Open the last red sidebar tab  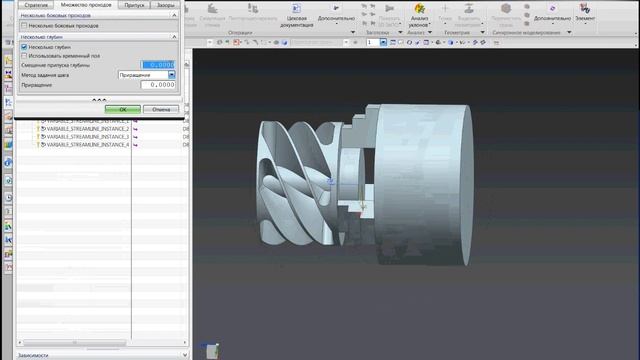(x=8, y=268)
